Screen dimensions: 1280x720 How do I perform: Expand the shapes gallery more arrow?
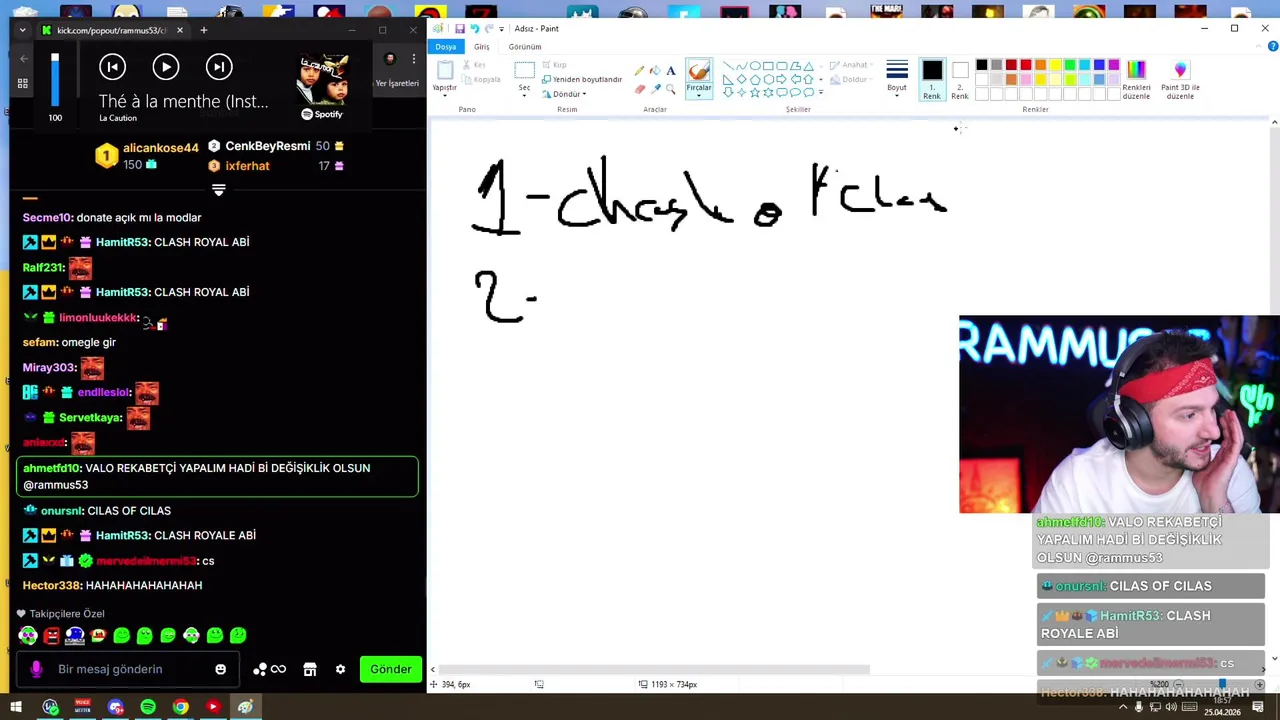(x=821, y=93)
